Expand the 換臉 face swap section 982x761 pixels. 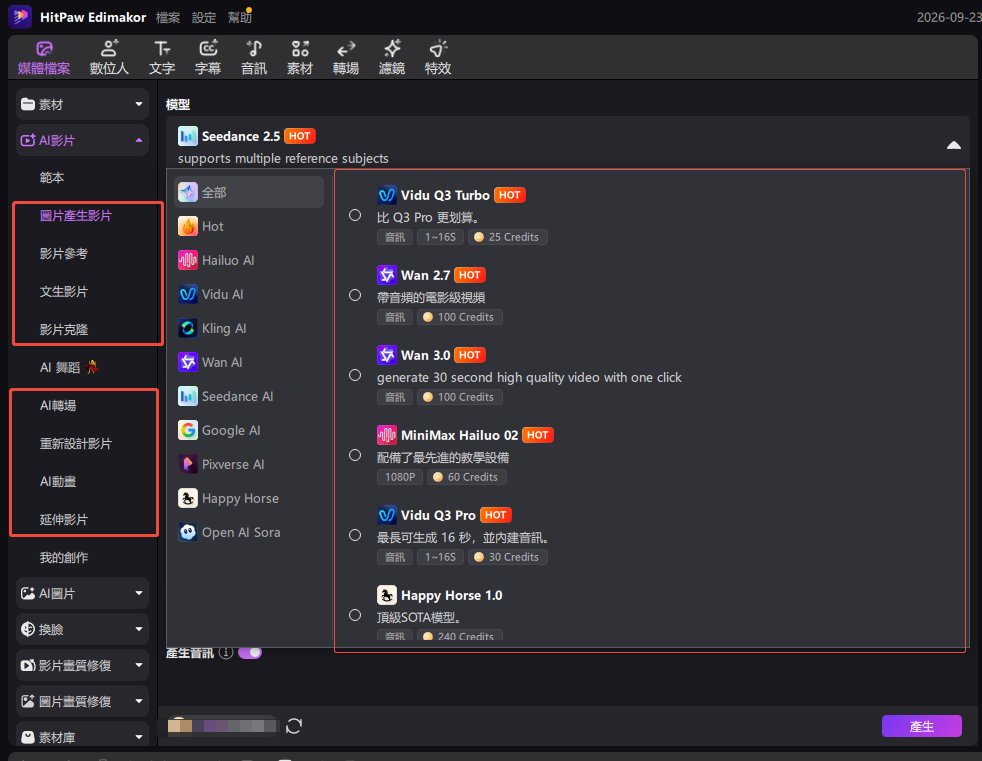click(83, 629)
